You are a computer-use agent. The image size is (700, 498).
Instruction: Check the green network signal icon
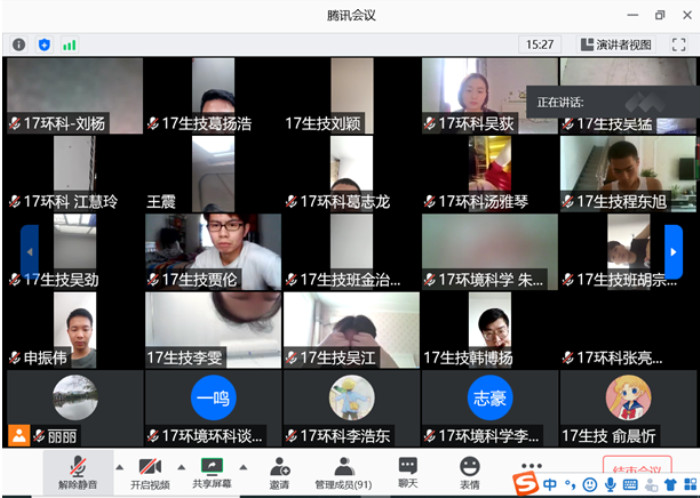69,44
